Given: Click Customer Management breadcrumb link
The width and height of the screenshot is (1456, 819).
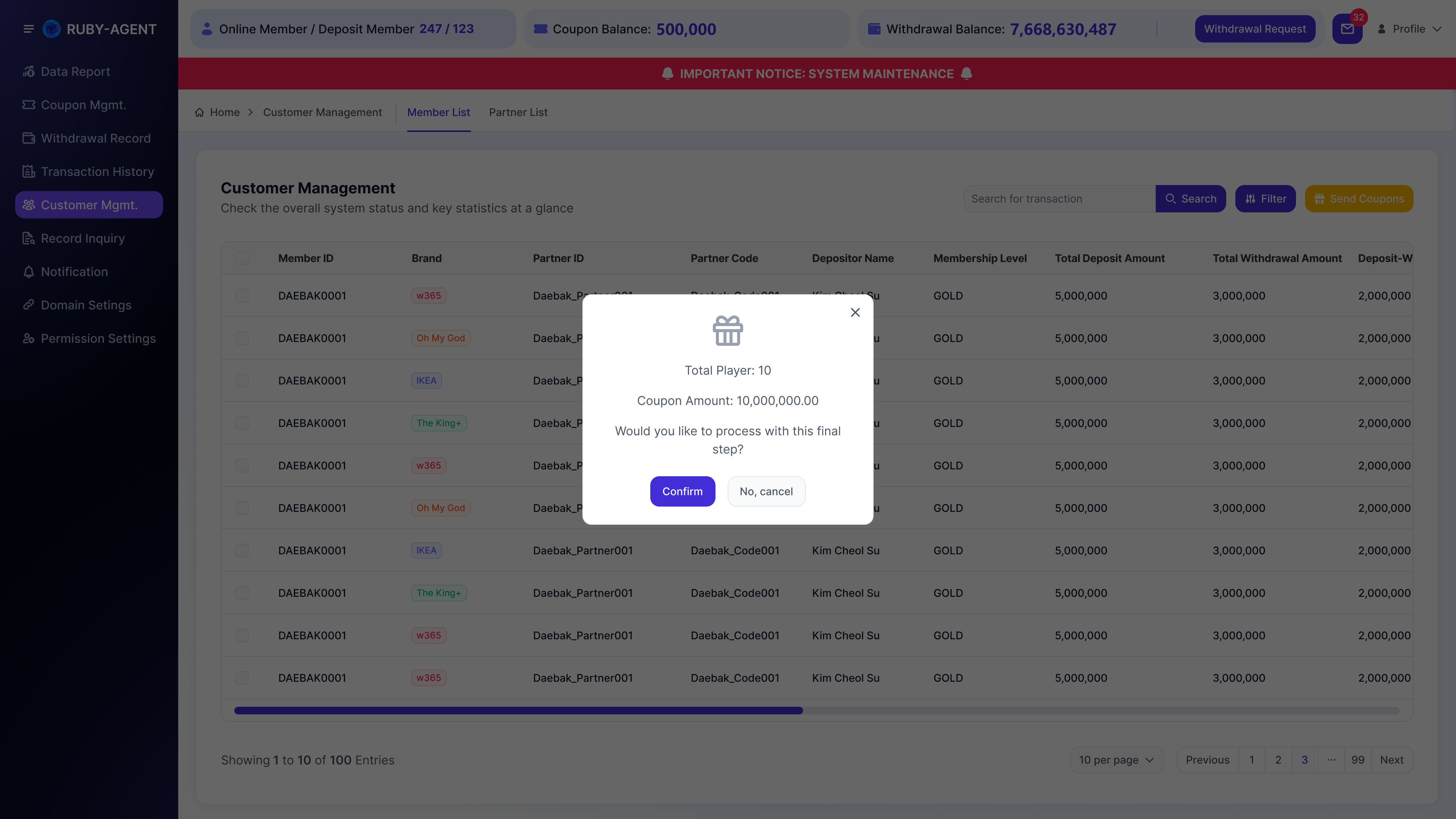Looking at the screenshot, I should tap(322, 113).
